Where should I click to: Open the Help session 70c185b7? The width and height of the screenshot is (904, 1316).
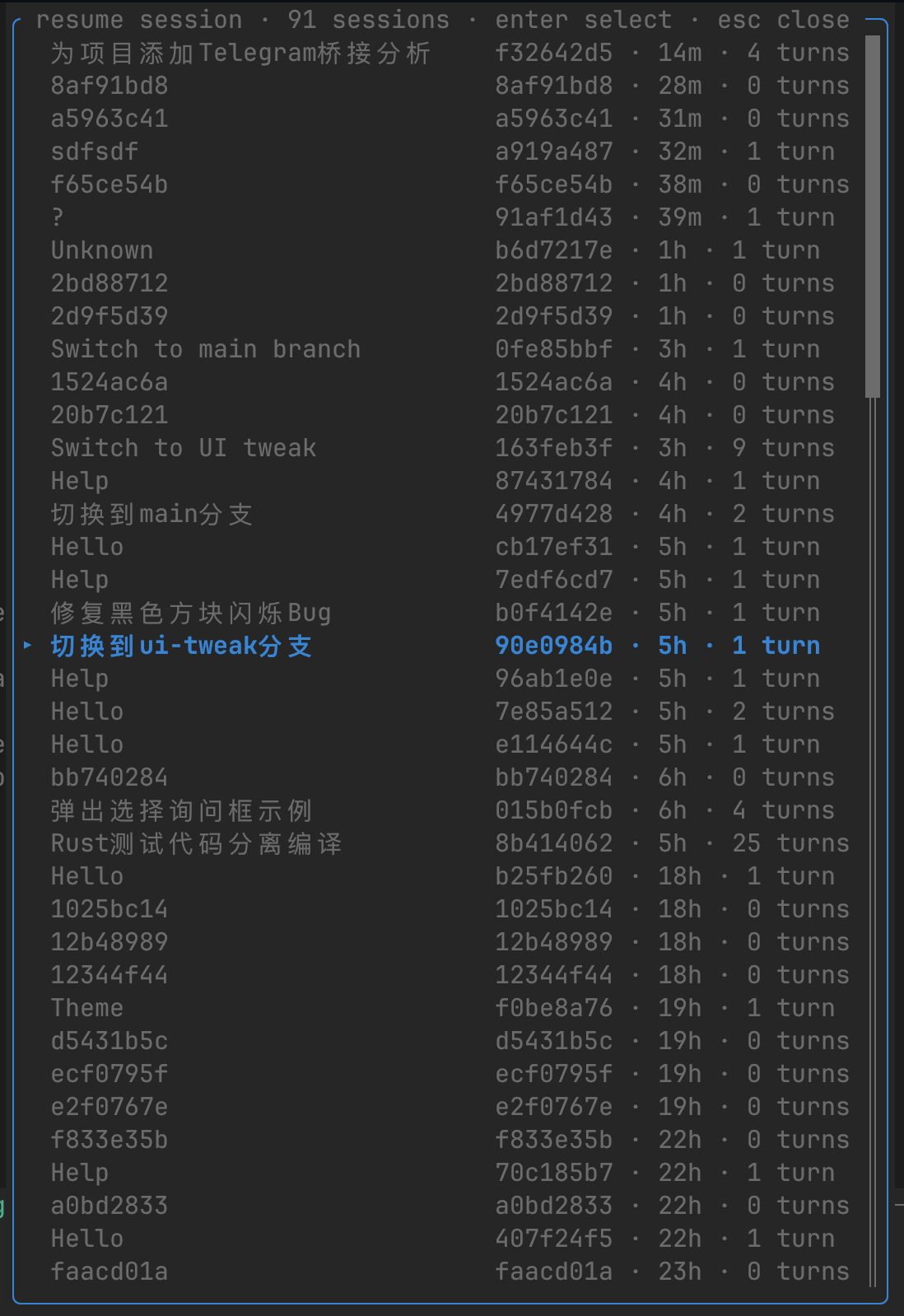(x=450, y=1173)
